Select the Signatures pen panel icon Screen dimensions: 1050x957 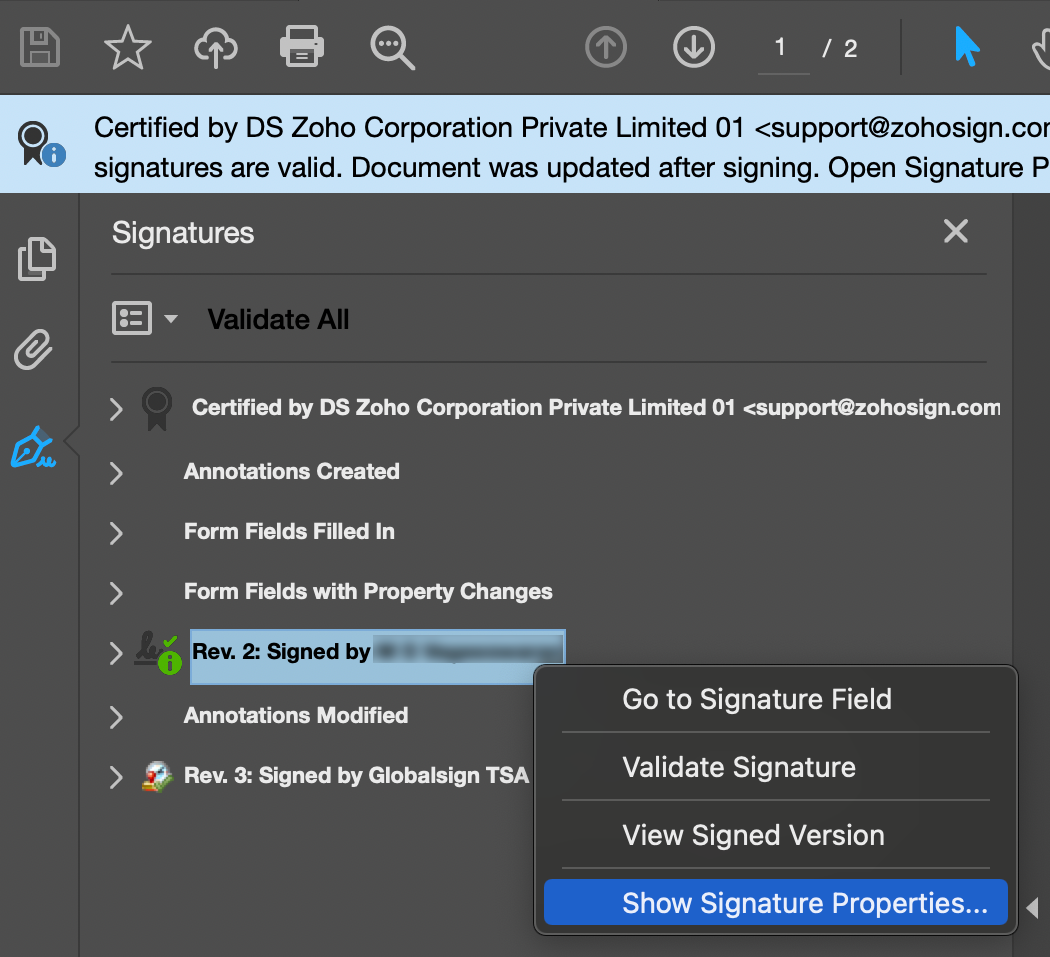click(x=33, y=447)
